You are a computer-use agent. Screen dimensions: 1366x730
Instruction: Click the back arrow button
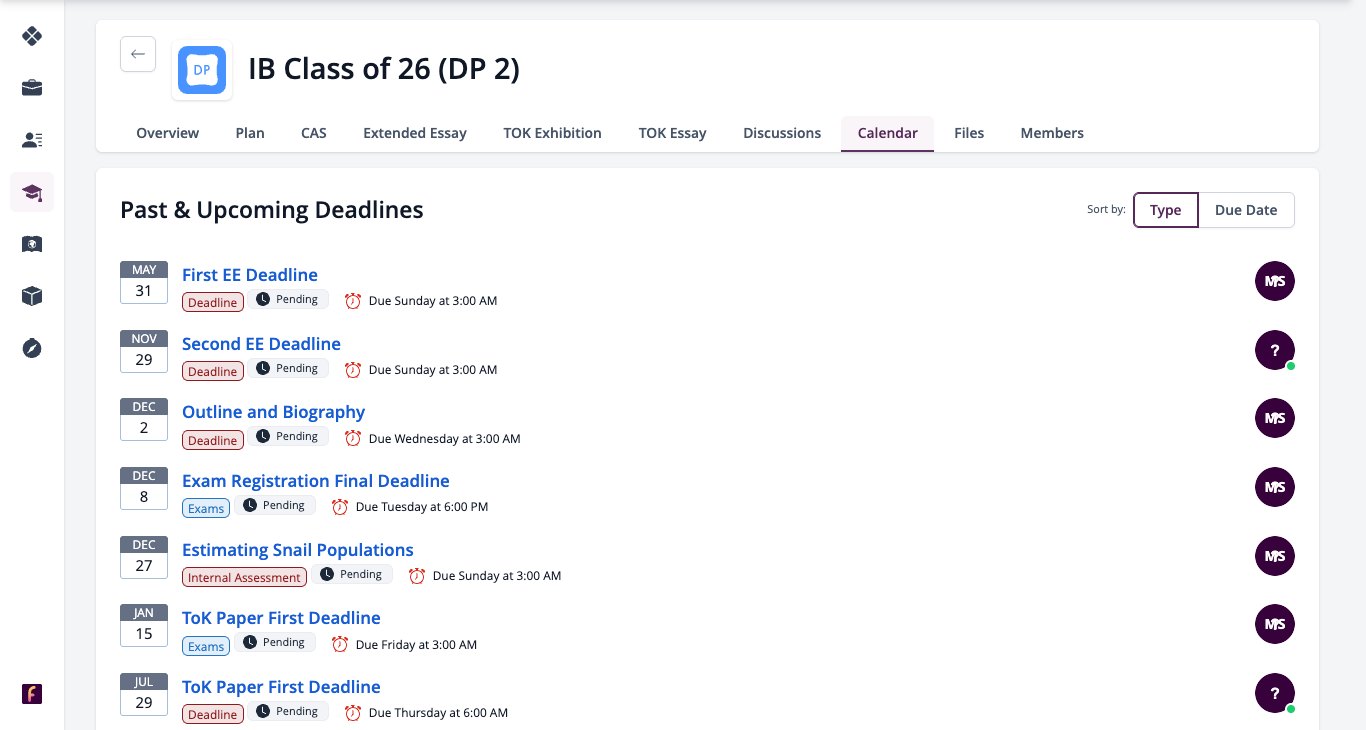click(x=138, y=54)
